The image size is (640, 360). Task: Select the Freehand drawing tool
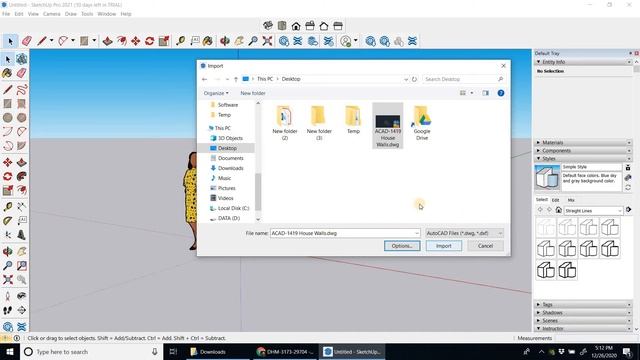pos(22,89)
